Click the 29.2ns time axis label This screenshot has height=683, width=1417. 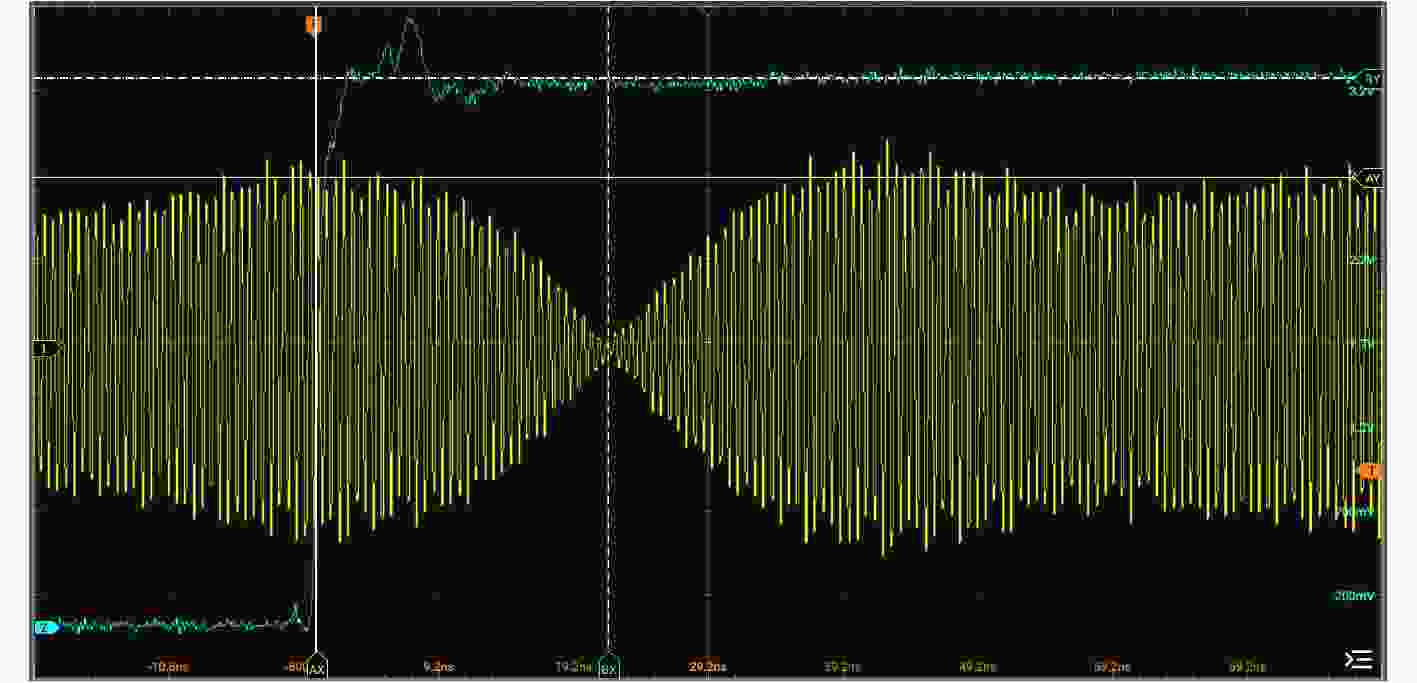pyautogui.click(x=706, y=666)
